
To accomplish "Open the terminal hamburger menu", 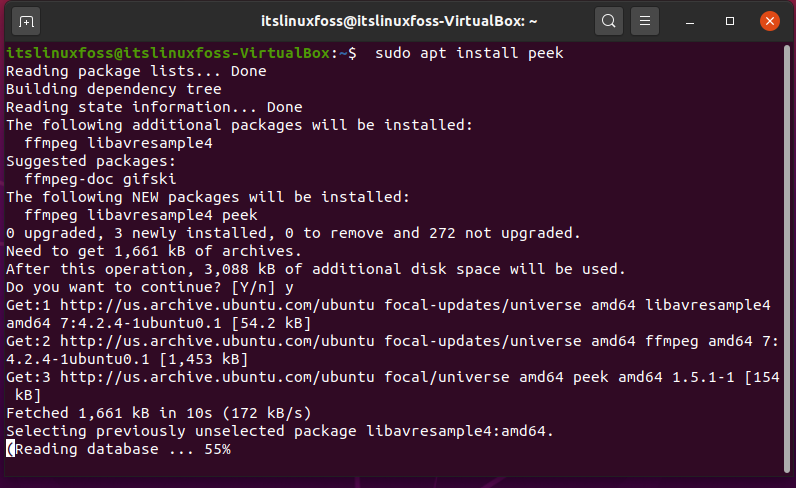I will point(645,21).
